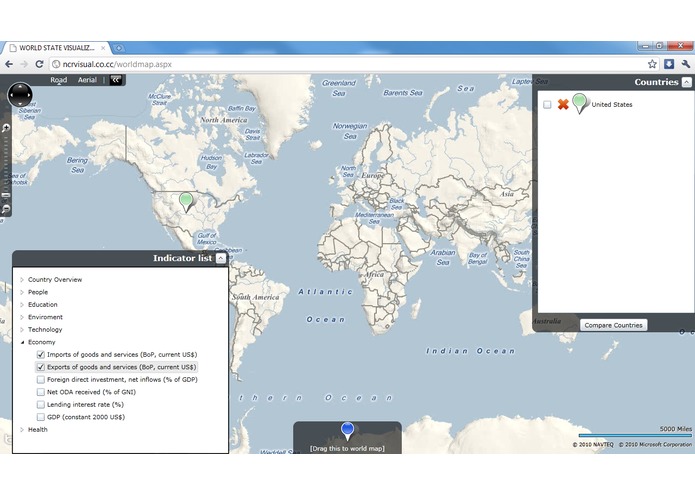Remove United States with the orange X
The image size is (695, 494).
(x=563, y=104)
